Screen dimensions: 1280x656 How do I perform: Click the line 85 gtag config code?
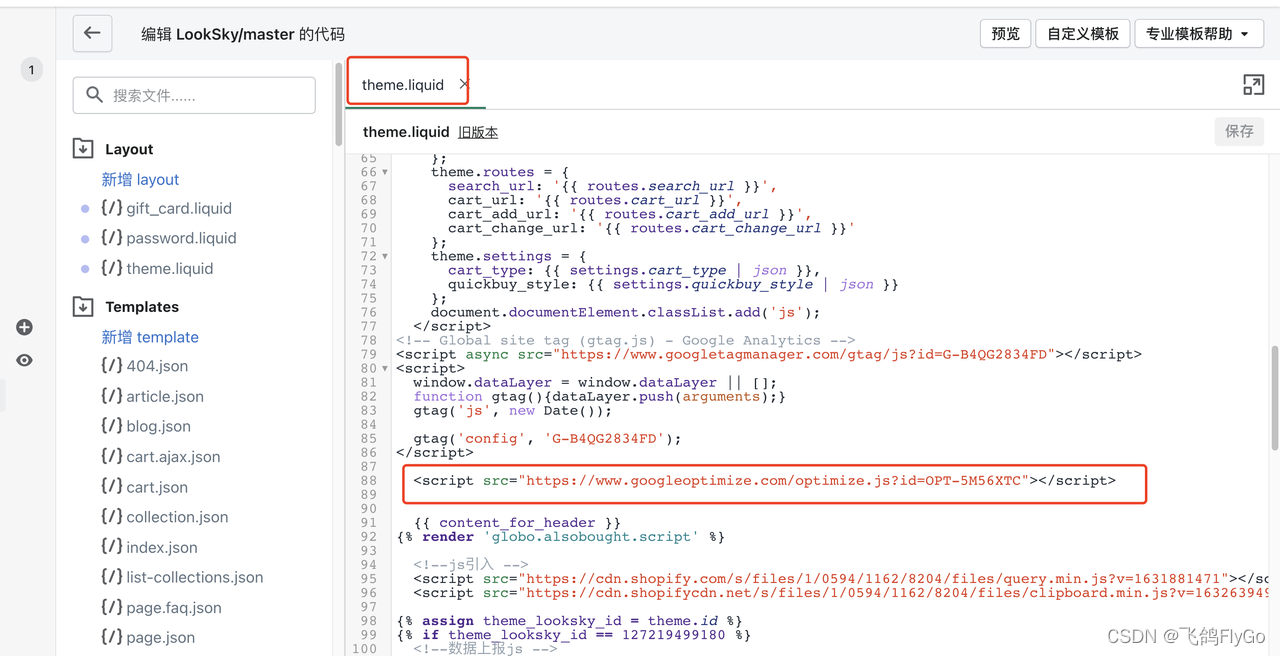[x=547, y=439]
